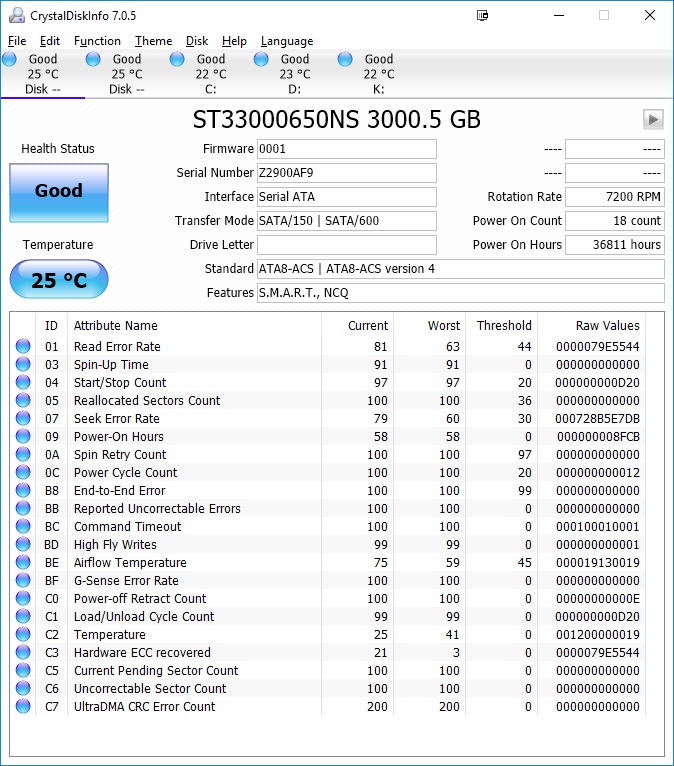Switch to the C: drive tab
This screenshot has width=674, height=766.
tap(211, 74)
